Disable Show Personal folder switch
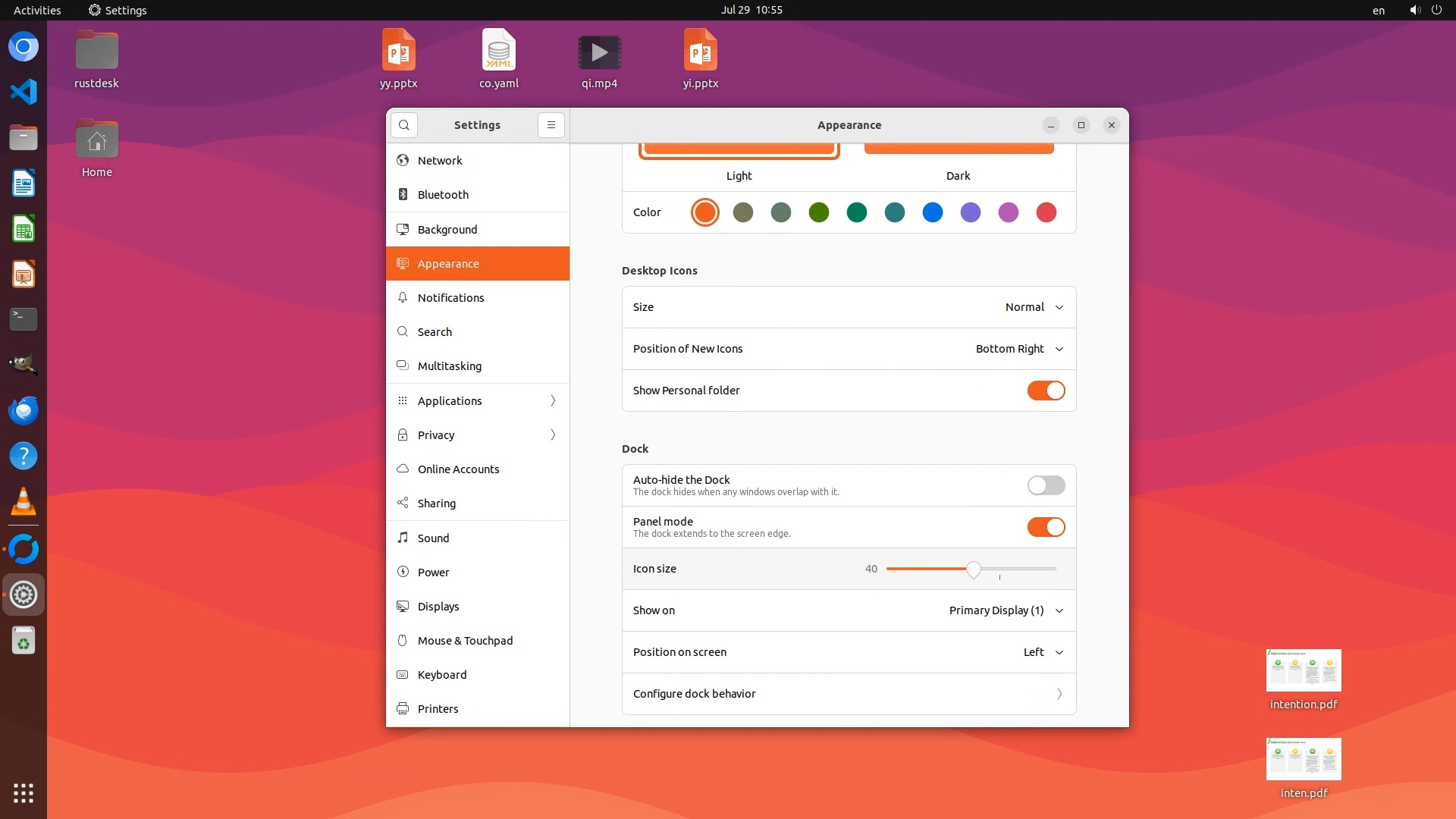 [1046, 391]
